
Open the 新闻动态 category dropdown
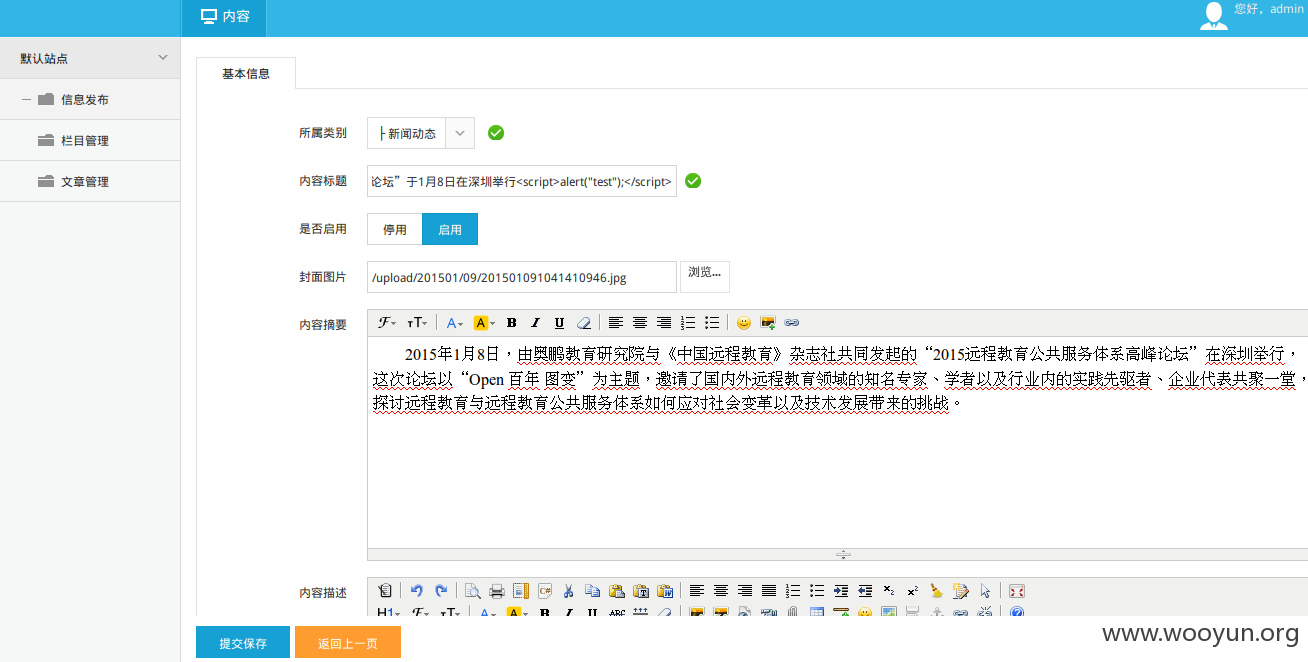pos(420,133)
